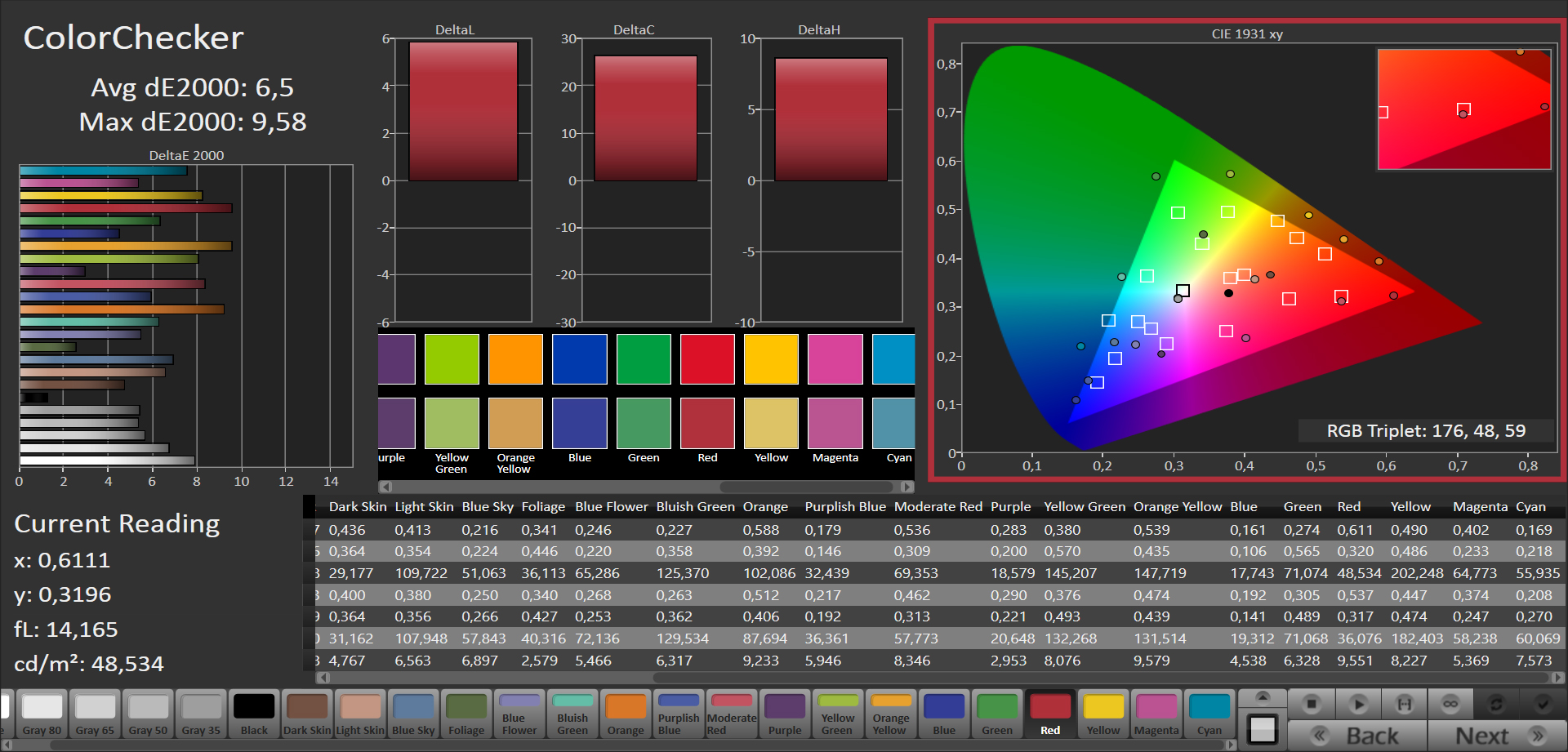Select the Yellow patch button in bottom strip

point(1103,714)
